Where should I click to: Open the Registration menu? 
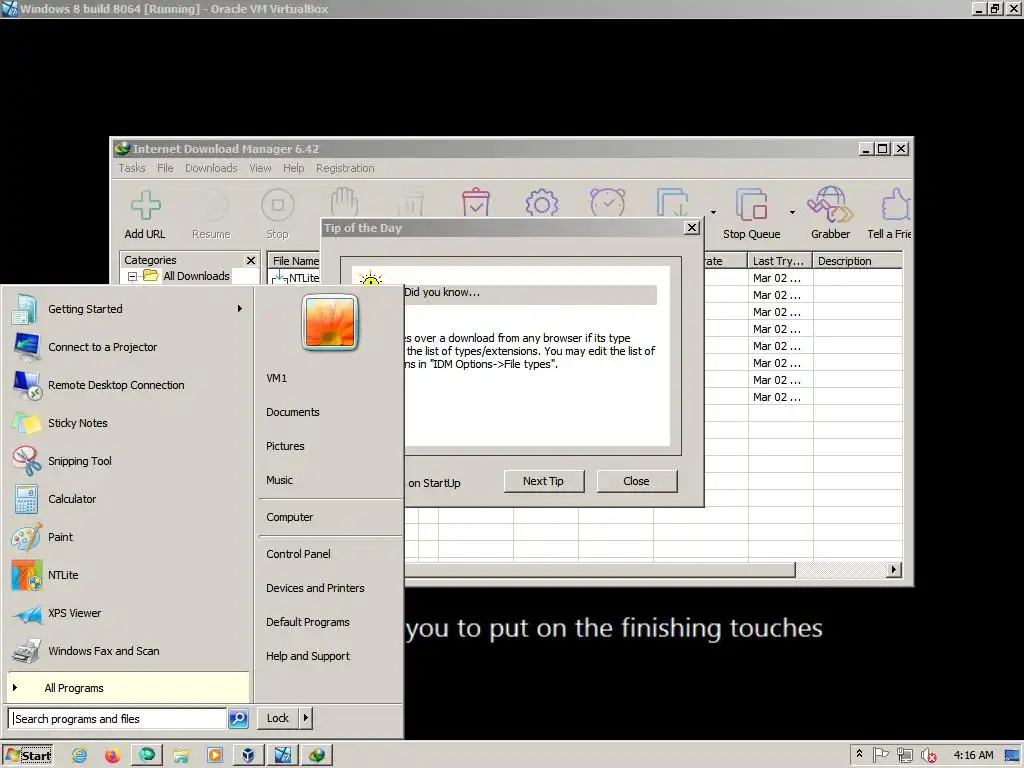345,168
